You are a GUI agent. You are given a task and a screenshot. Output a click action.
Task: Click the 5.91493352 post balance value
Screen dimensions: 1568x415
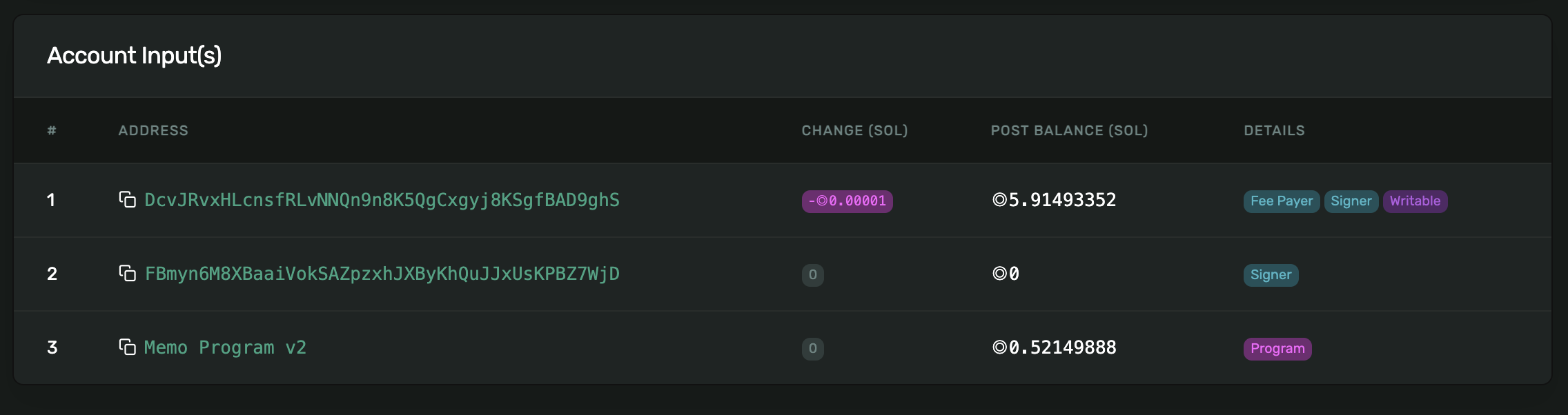(1054, 200)
